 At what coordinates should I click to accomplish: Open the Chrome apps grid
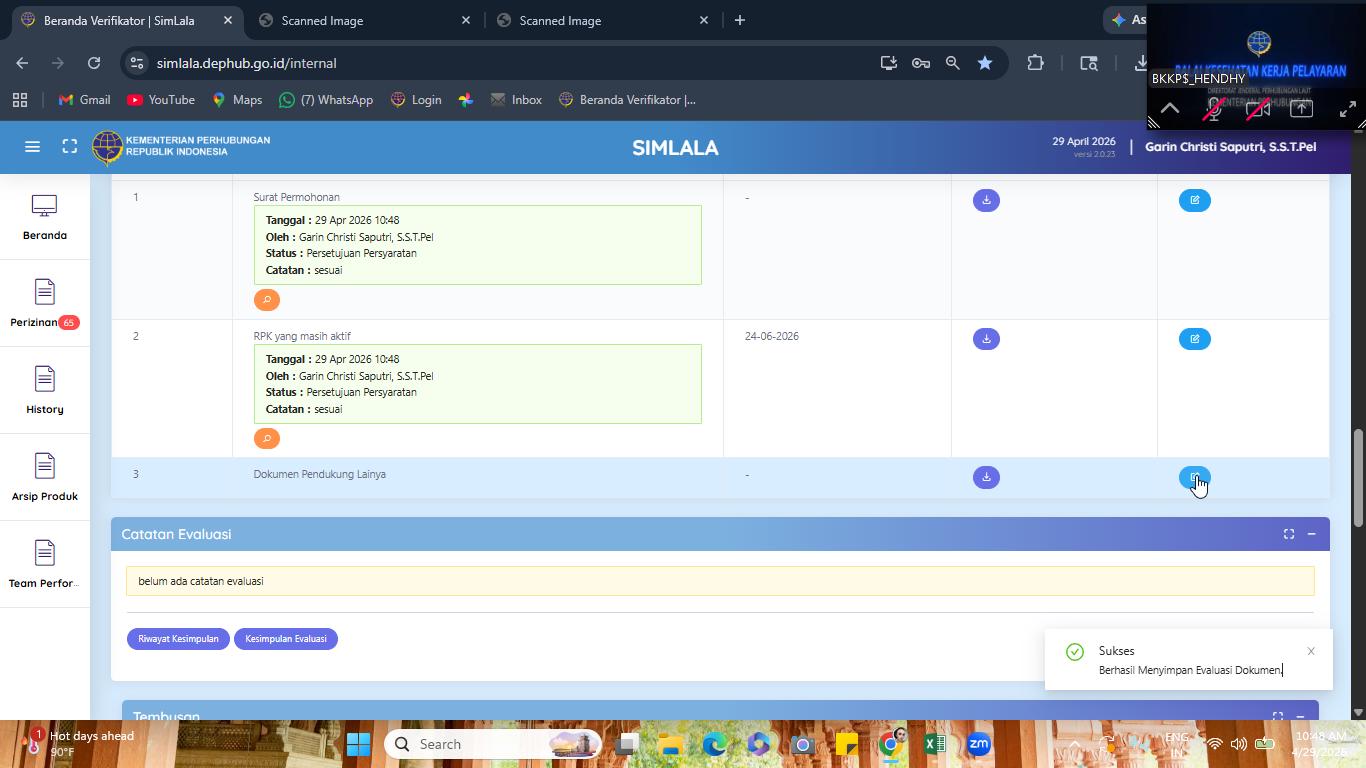(x=20, y=100)
